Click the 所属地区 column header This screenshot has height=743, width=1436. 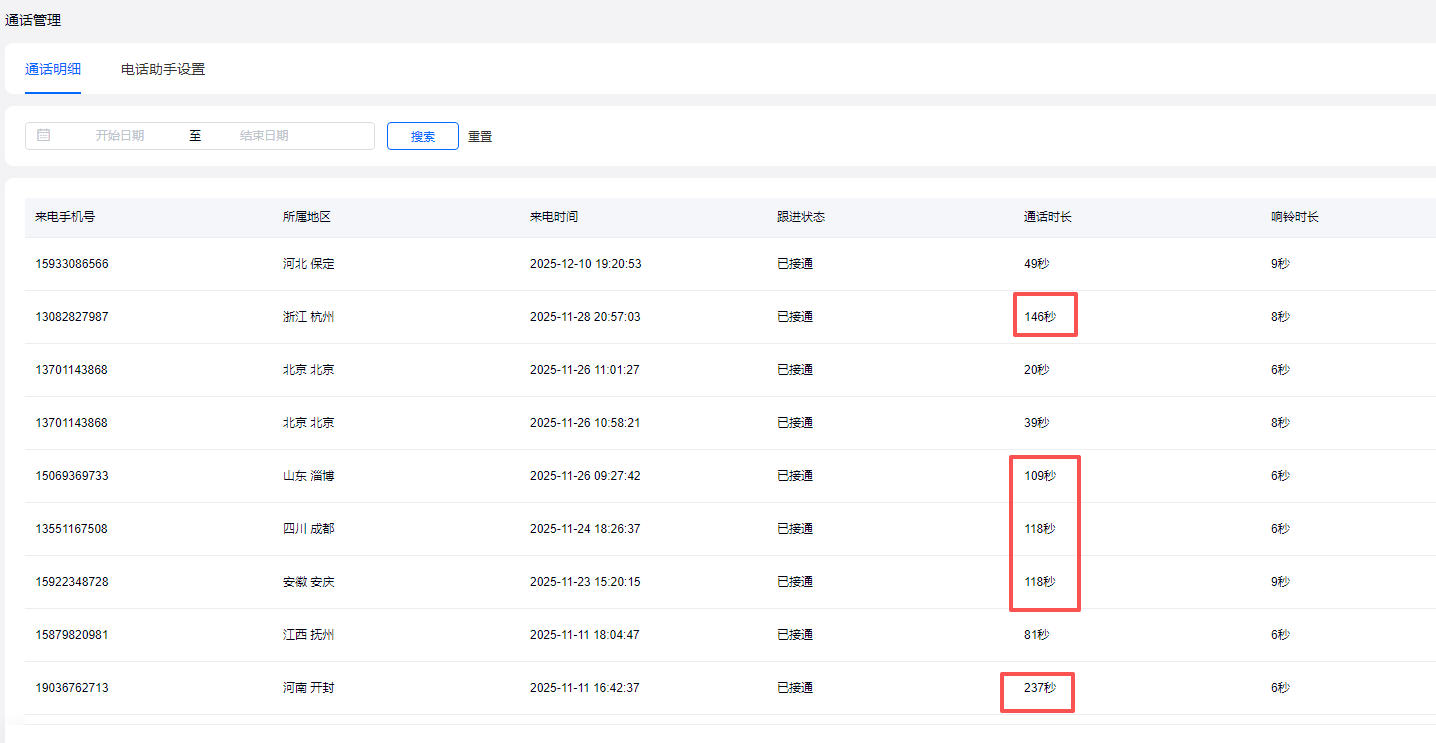[307, 217]
